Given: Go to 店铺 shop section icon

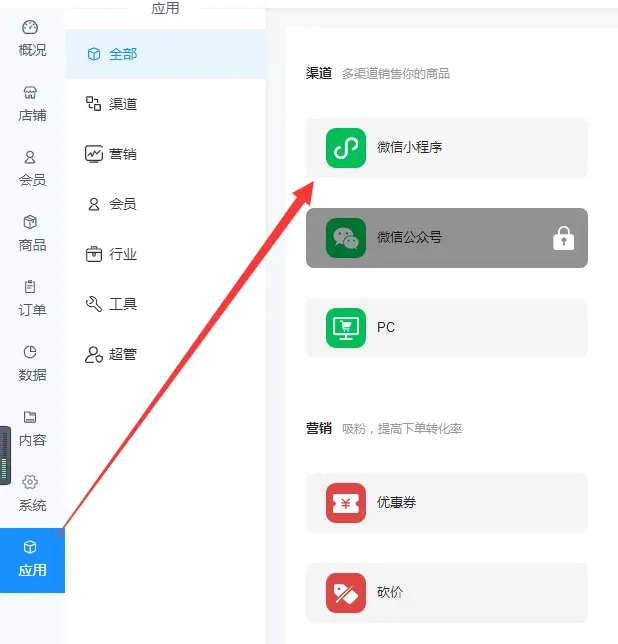Looking at the screenshot, I should pyautogui.click(x=30, y=92).
